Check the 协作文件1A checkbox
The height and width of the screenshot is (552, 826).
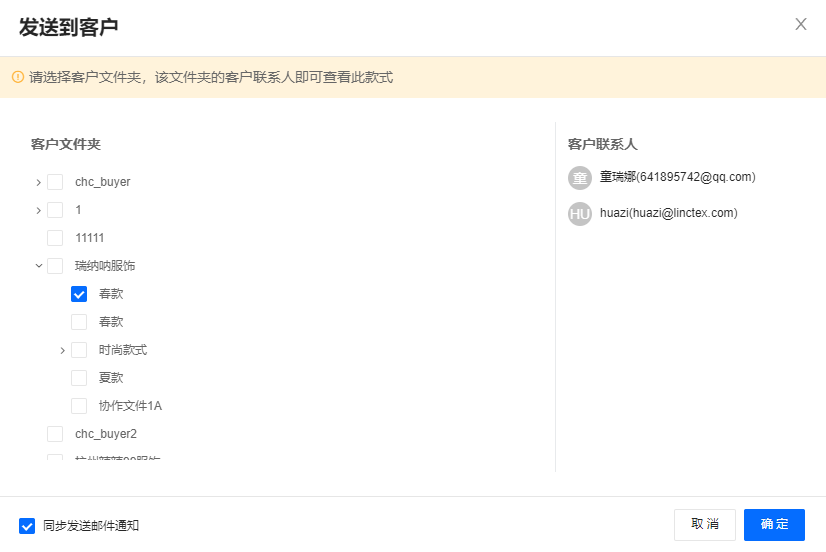pyautogui.click(x=79, y=406)
